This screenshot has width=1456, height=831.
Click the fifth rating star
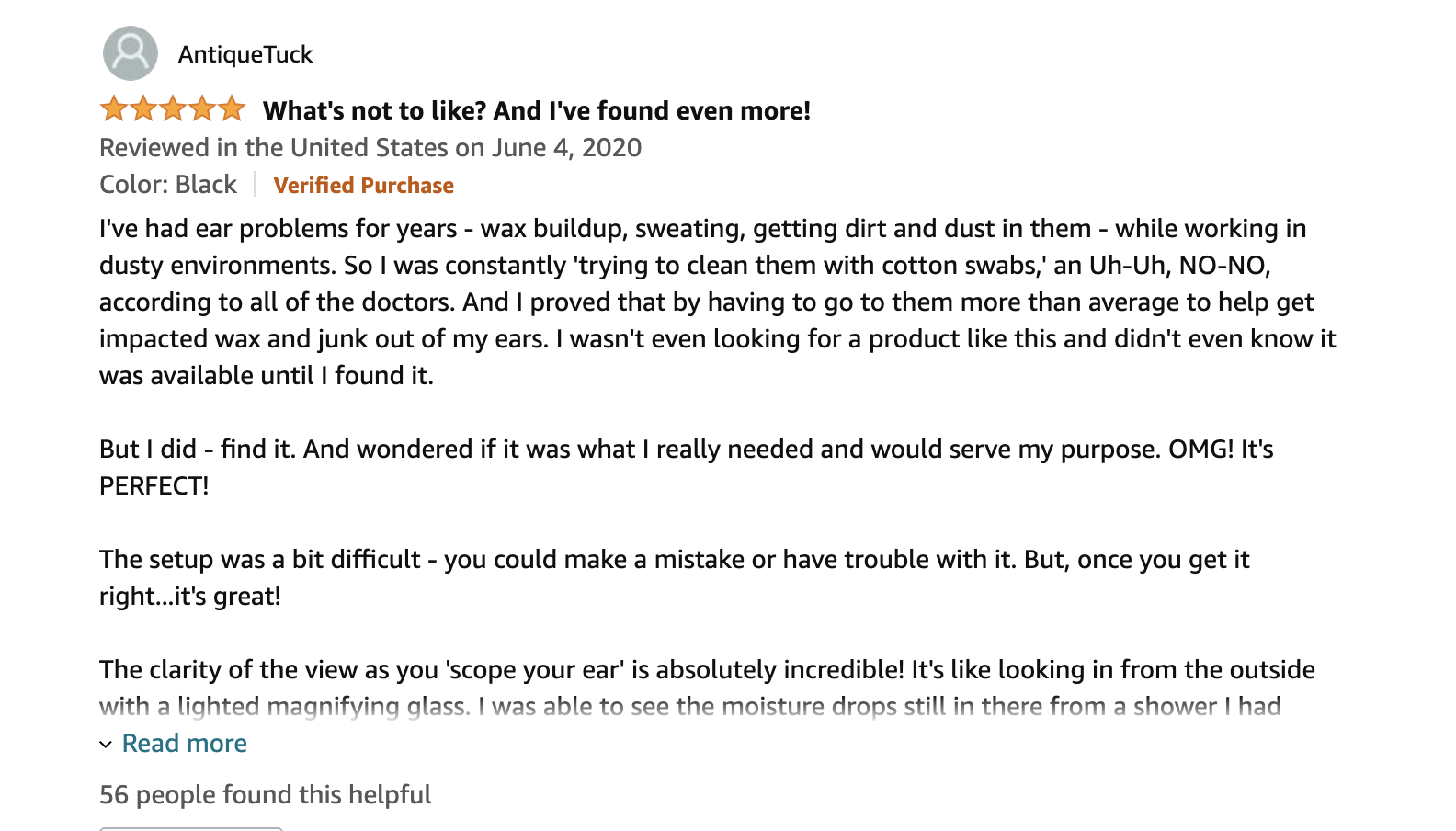click(x=232, y=108)
